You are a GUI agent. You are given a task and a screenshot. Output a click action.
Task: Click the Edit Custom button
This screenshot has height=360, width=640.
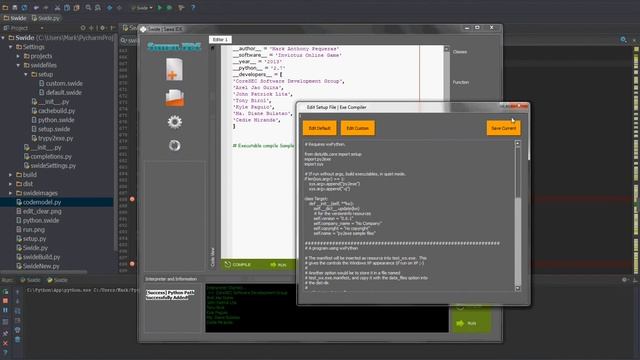click(x=358, y=128)
